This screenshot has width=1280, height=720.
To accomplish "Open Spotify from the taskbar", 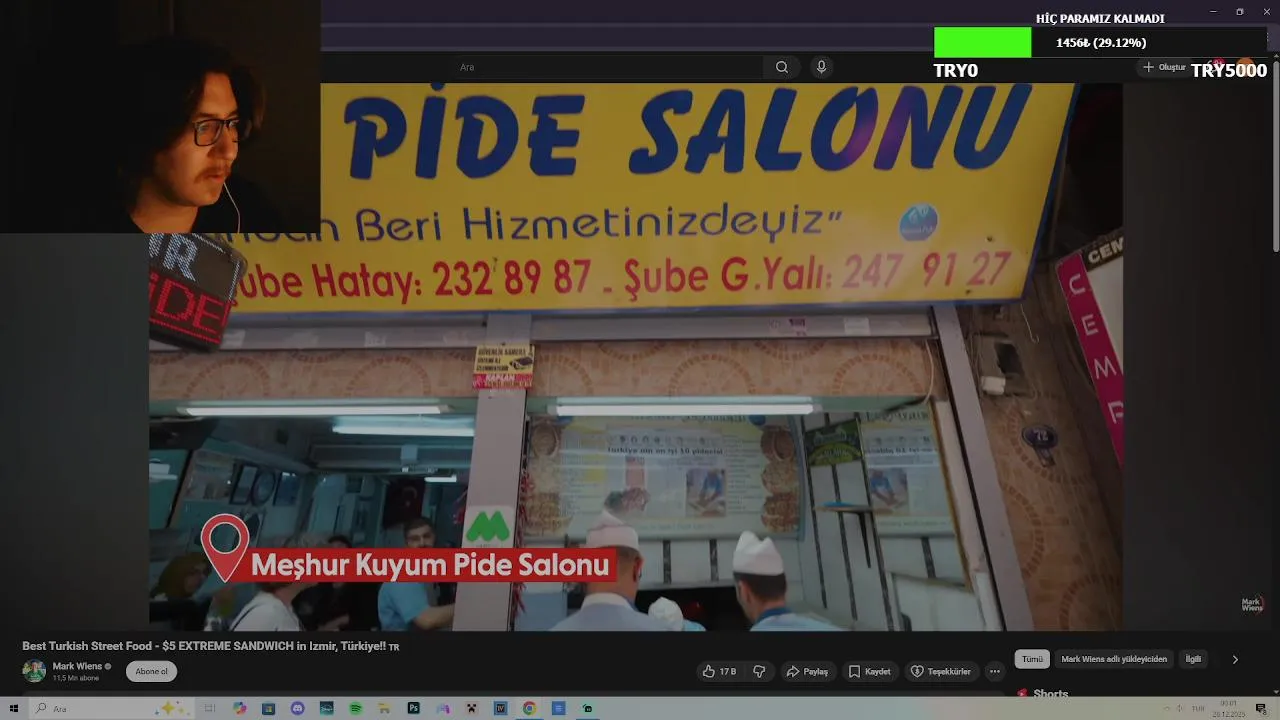I will pyautogui.click(x=355, y=708).
